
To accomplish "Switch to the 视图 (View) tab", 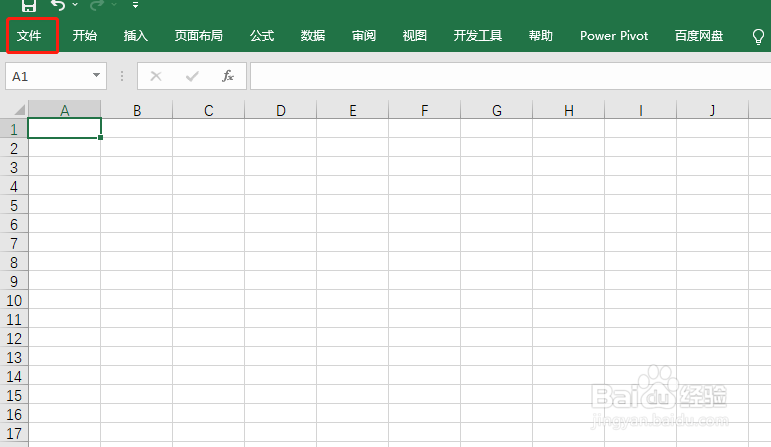I will 415,35.
